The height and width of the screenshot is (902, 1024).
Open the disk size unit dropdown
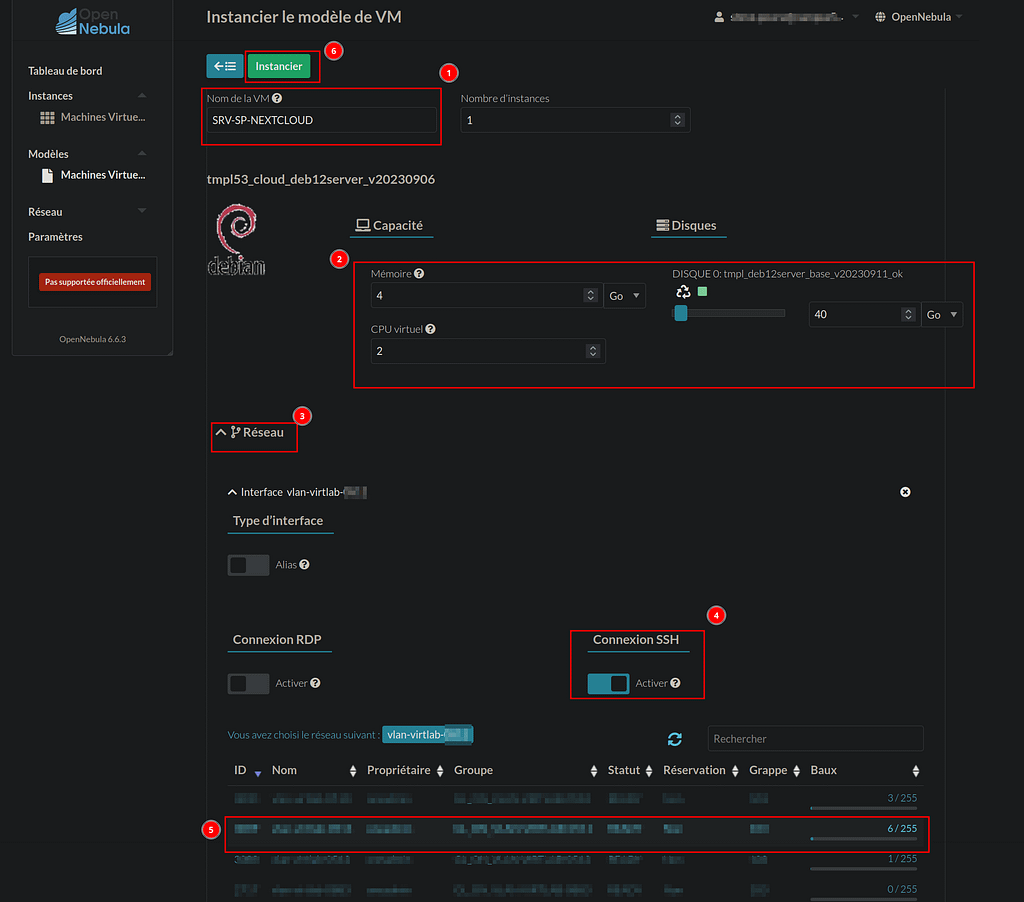tap(942, 314)
